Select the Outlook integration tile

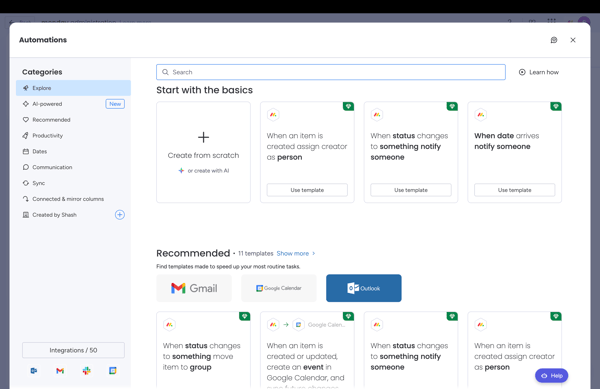[x=364, y=288]
